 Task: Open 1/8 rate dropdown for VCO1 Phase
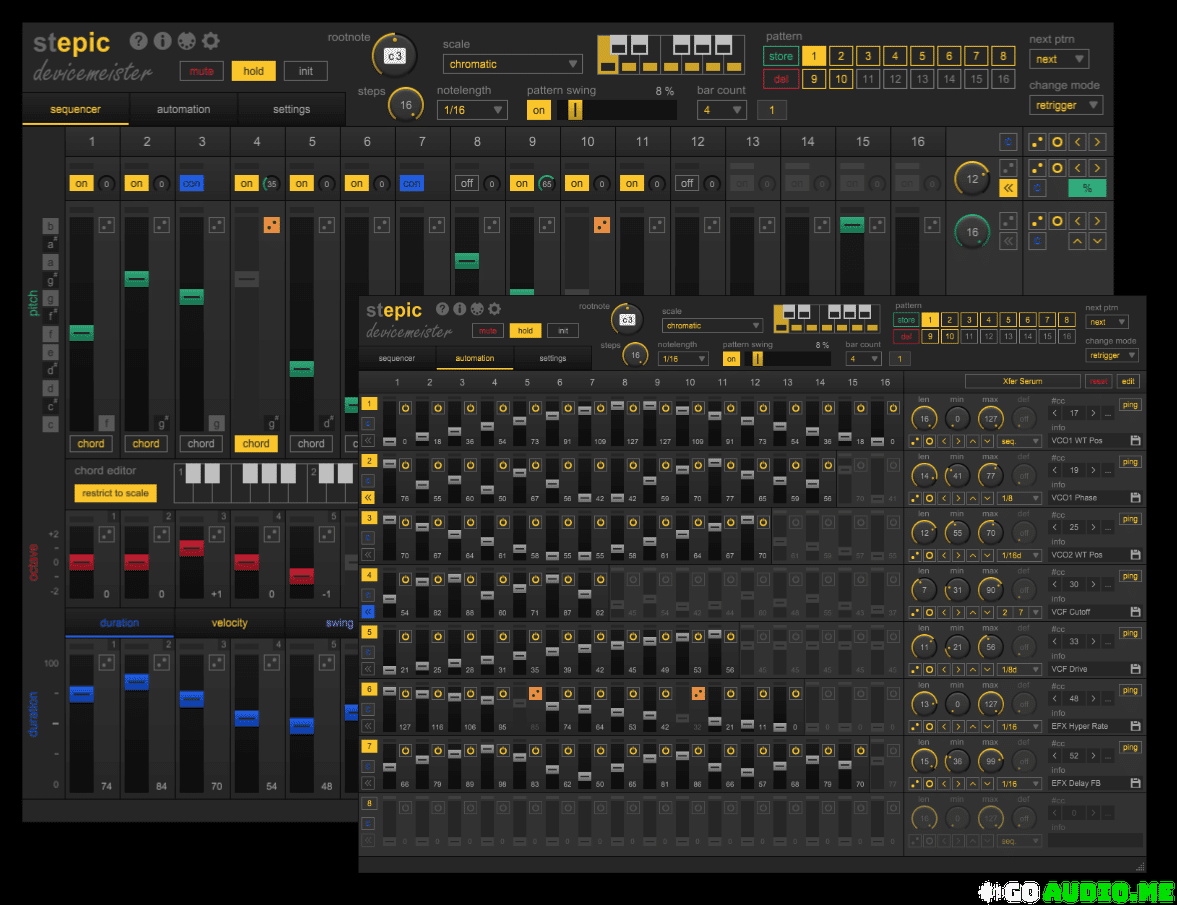(x=1019, y=498)
